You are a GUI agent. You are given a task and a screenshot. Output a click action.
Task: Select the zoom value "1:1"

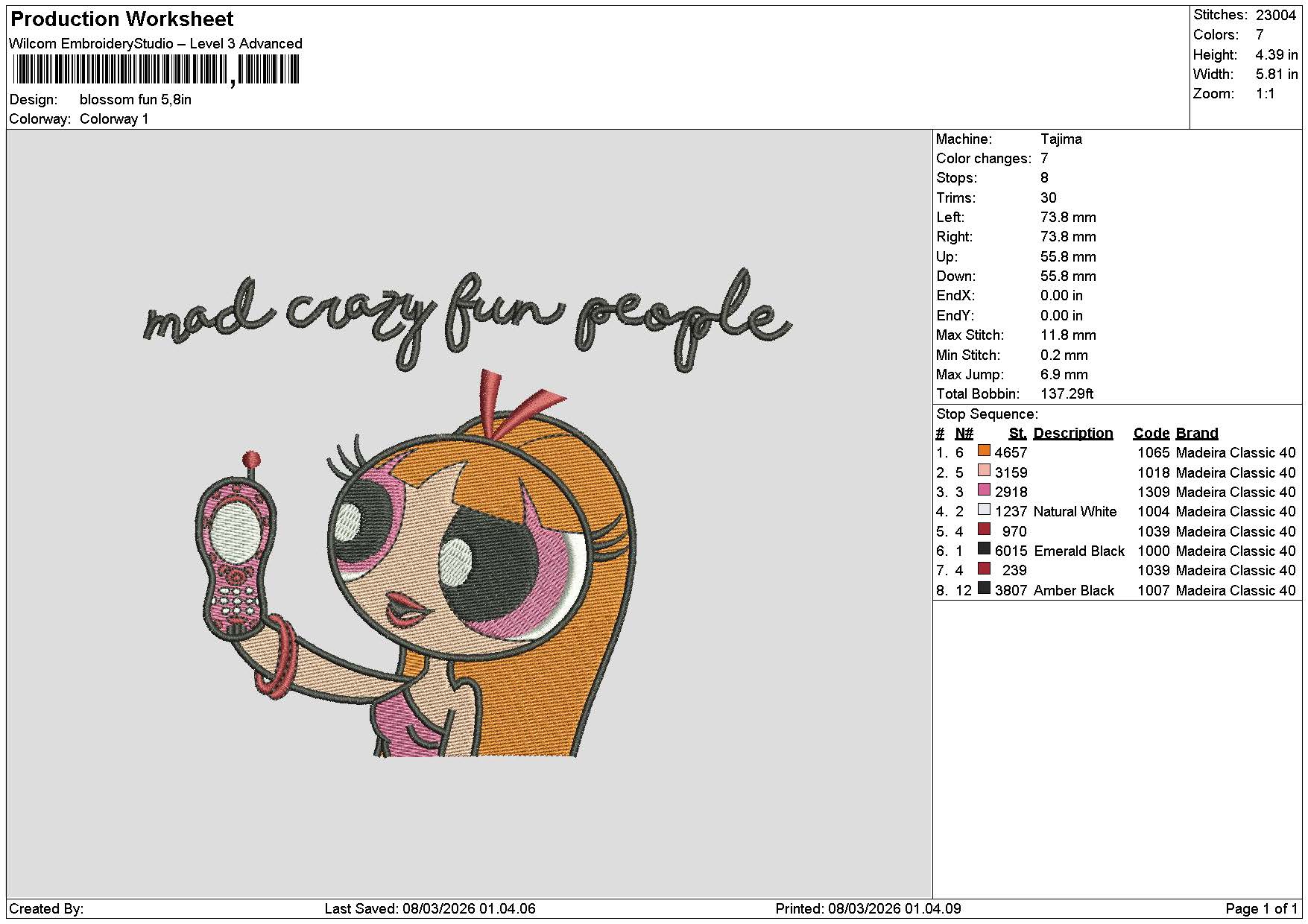[x=1266, y=94]
